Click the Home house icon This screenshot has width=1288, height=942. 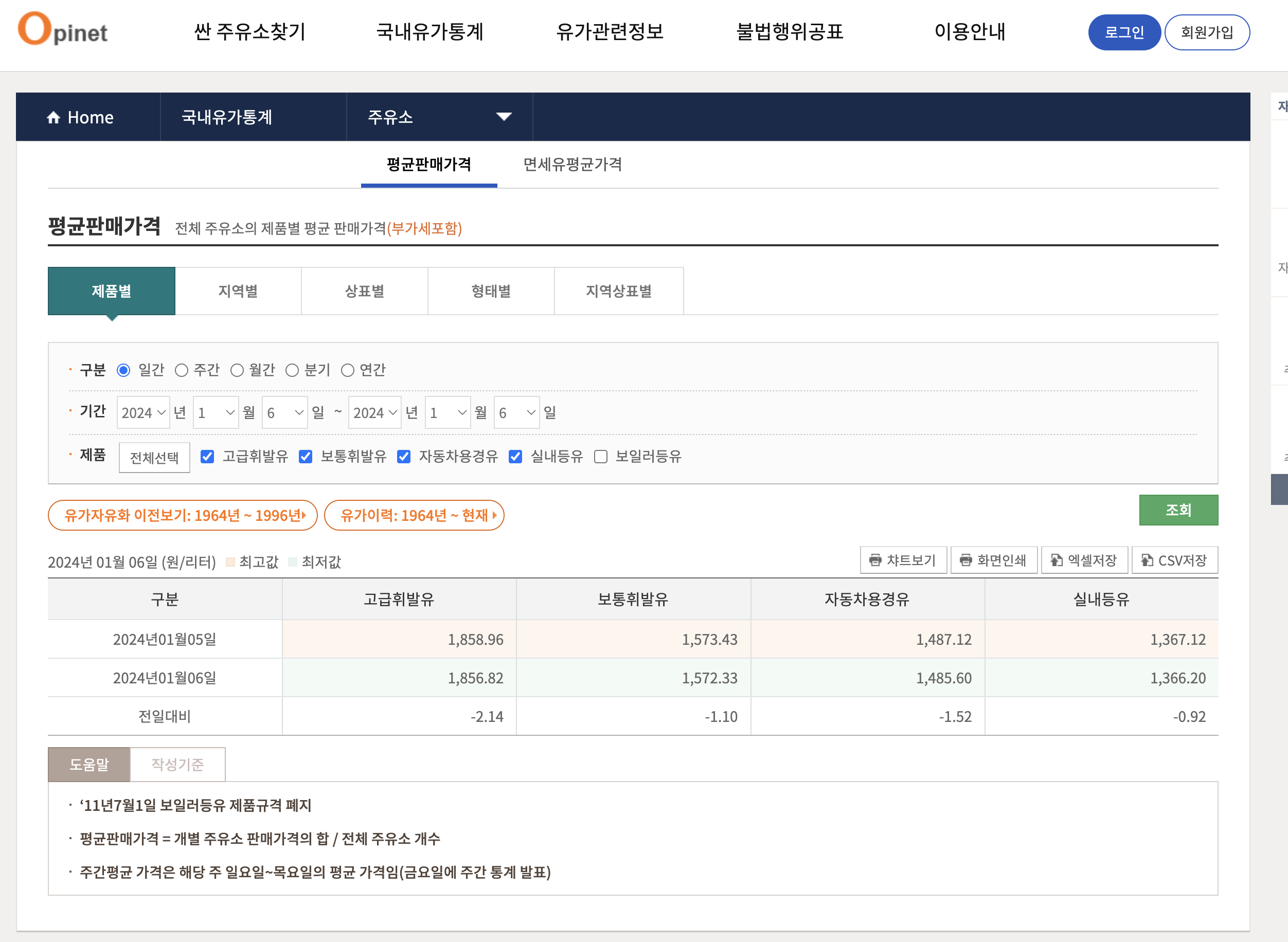click(53, 117)
